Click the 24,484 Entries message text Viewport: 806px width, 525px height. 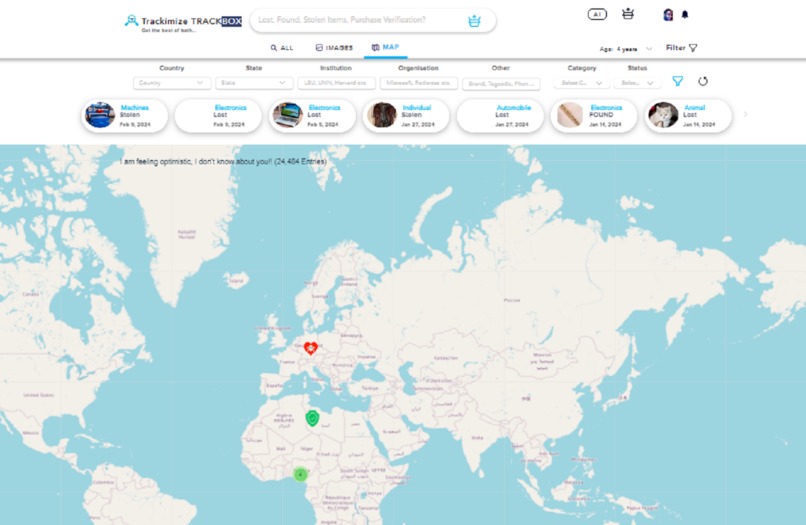pos(223,161)
